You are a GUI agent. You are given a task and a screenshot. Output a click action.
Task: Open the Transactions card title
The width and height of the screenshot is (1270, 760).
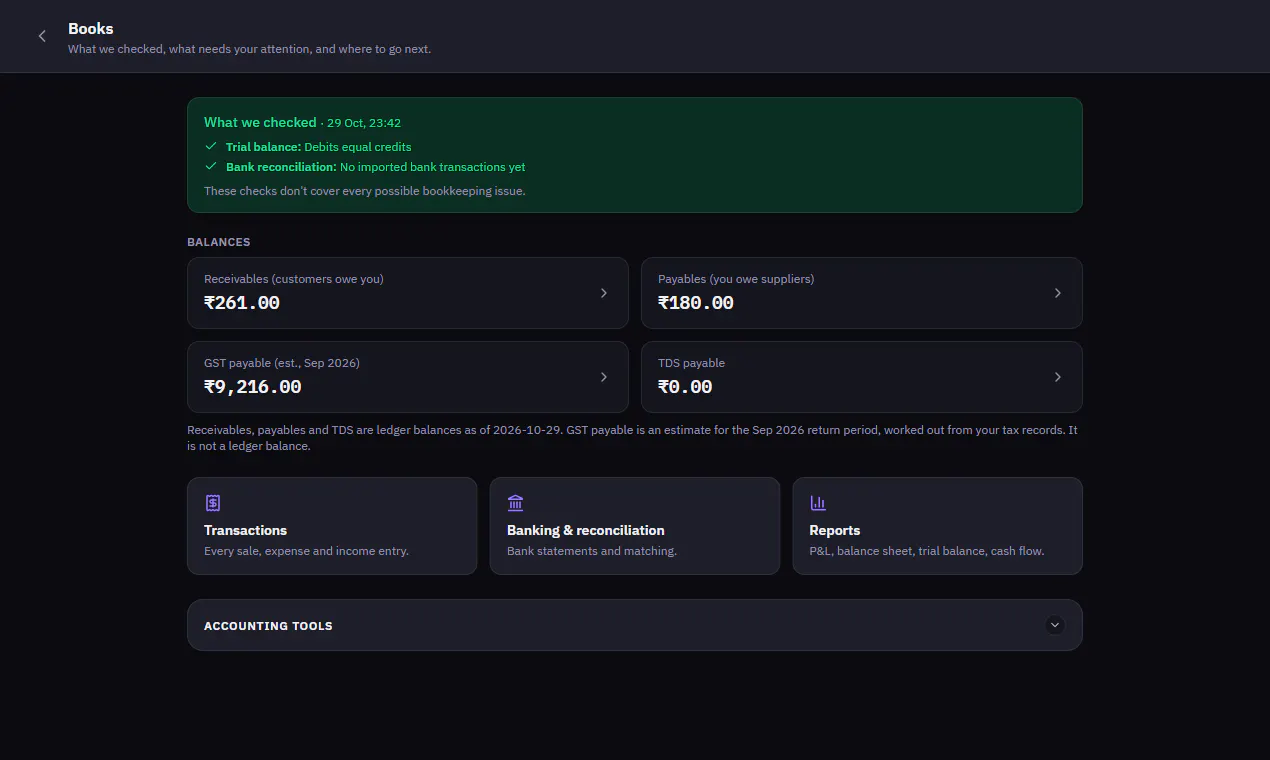245,530
